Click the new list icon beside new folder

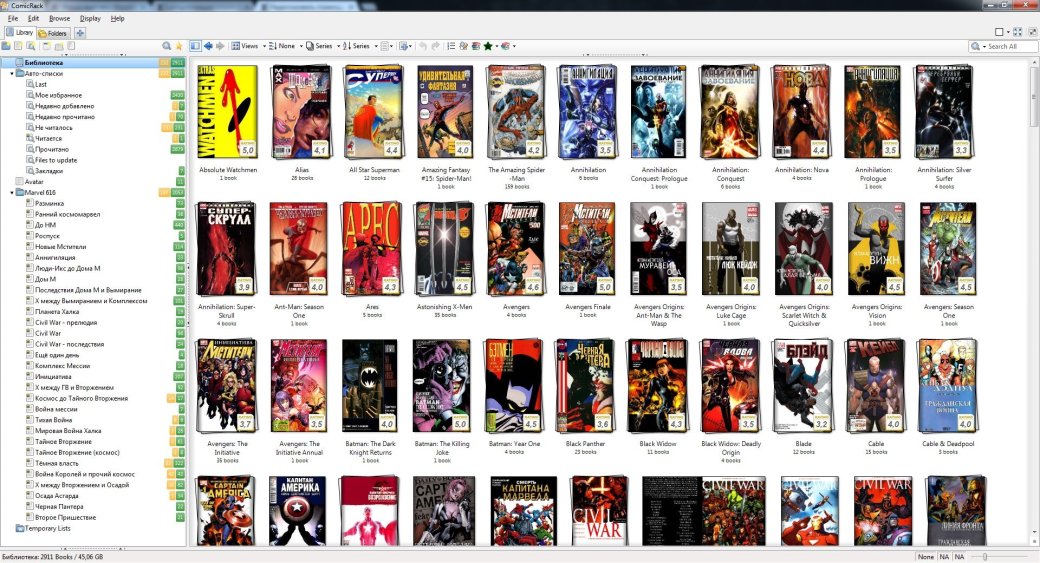point(18,46)
